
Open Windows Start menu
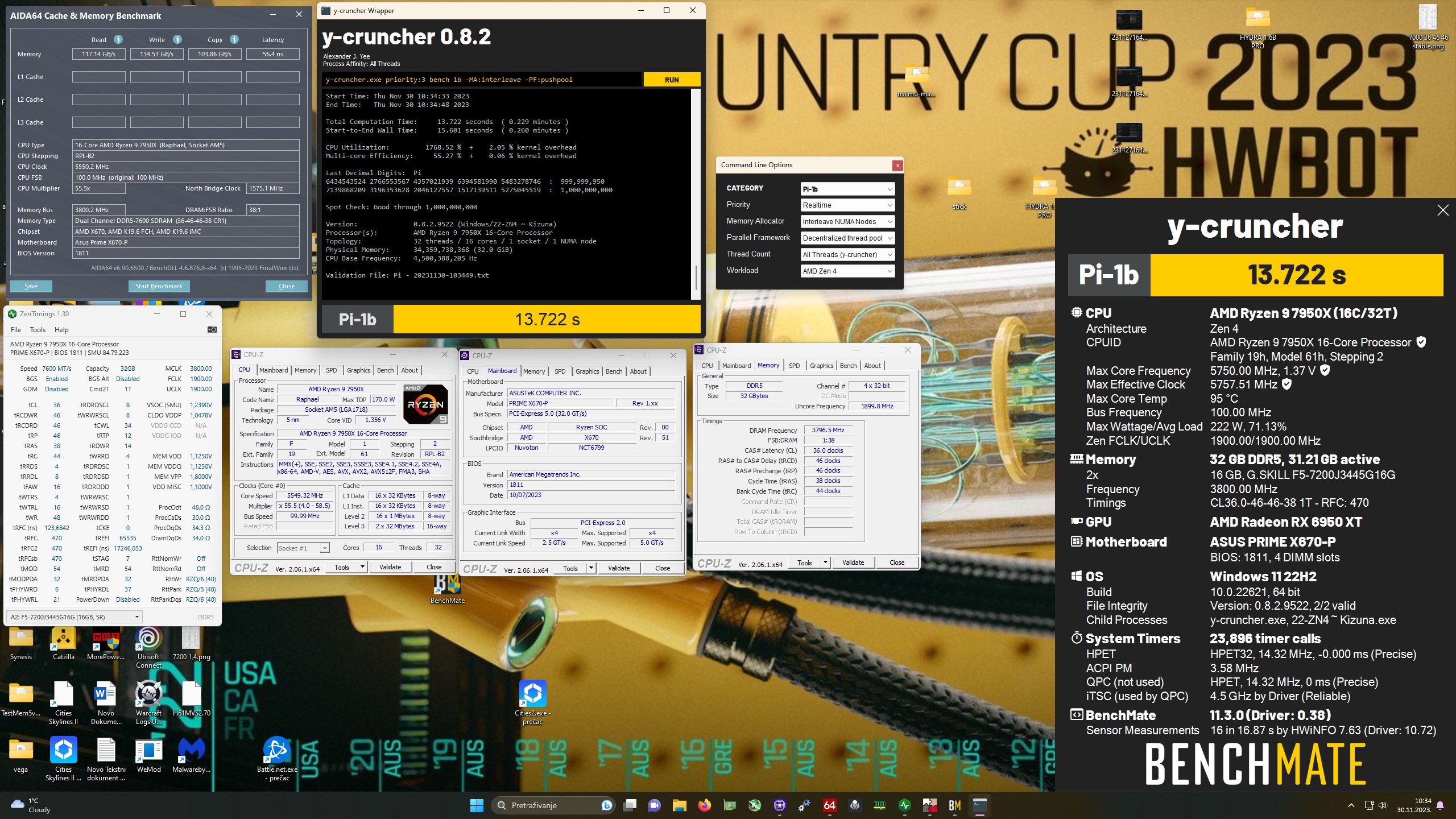pyautogui.click(x=477, y=805)
